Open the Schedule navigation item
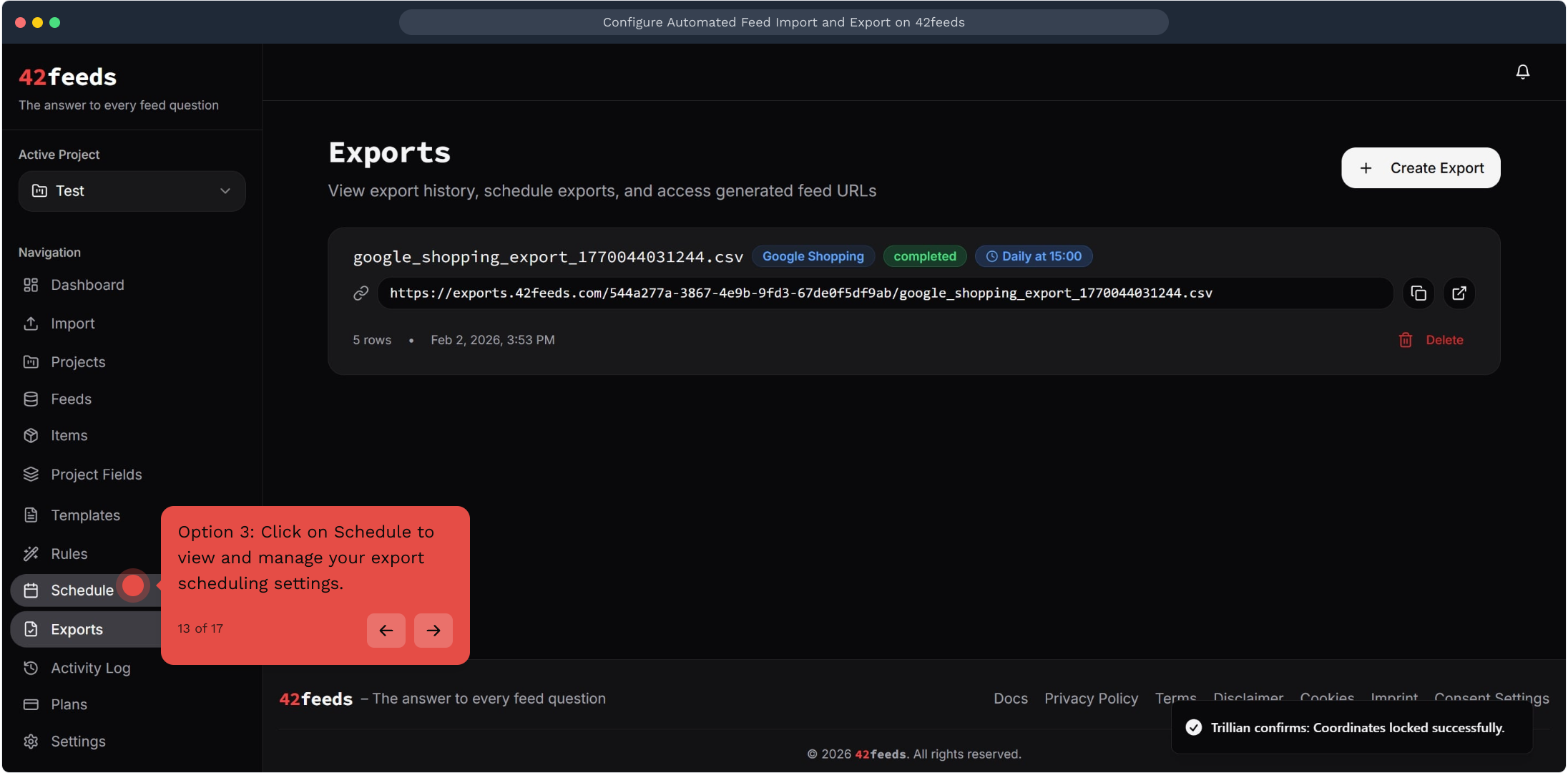1568x773 pixels. (82, 590)
